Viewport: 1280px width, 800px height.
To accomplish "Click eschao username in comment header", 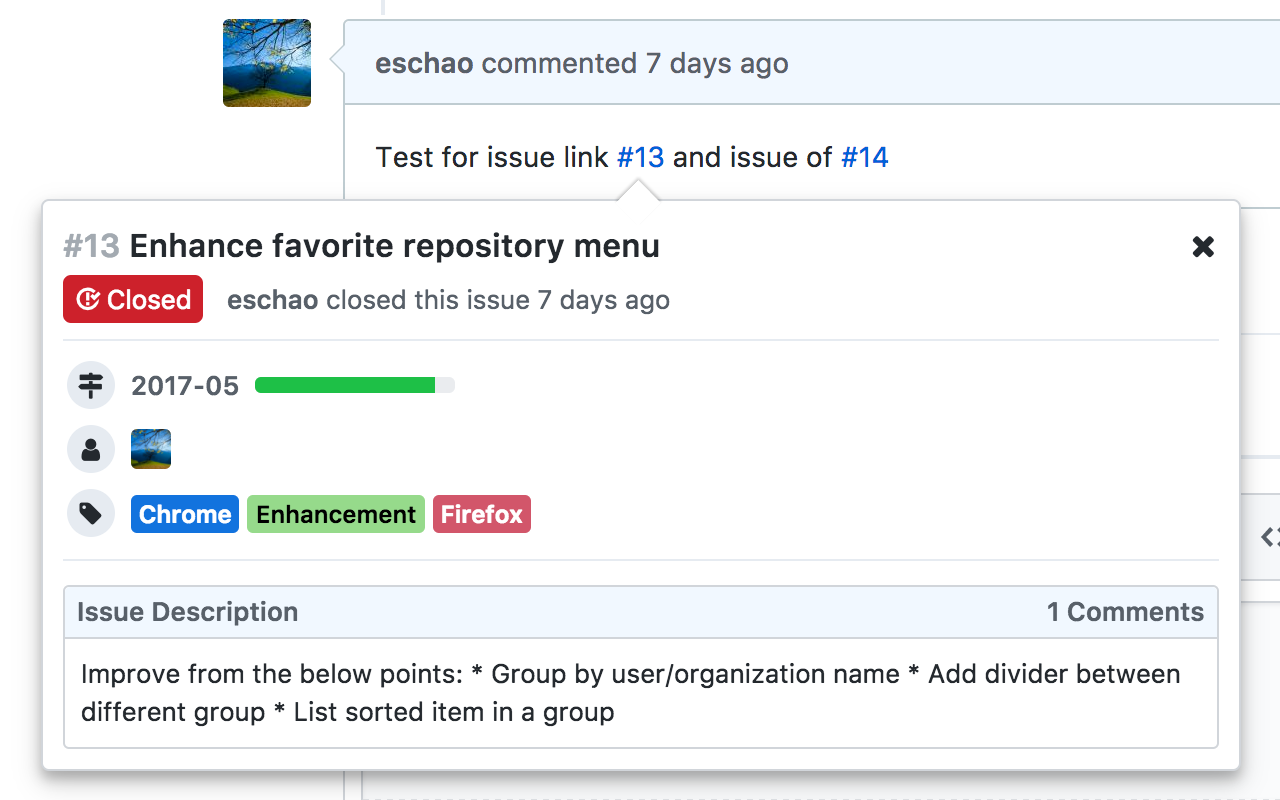I will click(425, 64).
